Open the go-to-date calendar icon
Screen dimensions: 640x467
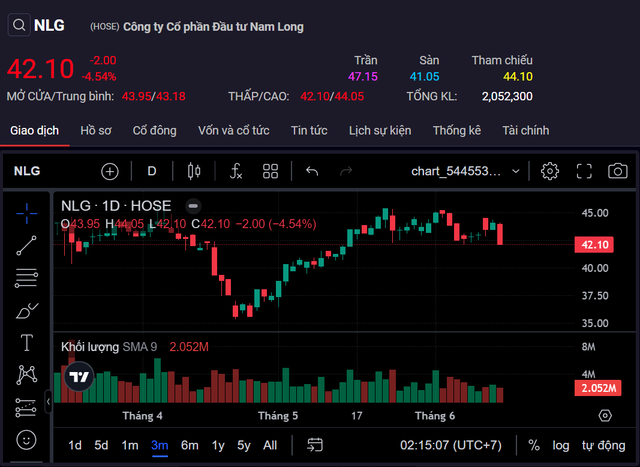[315, 445]
